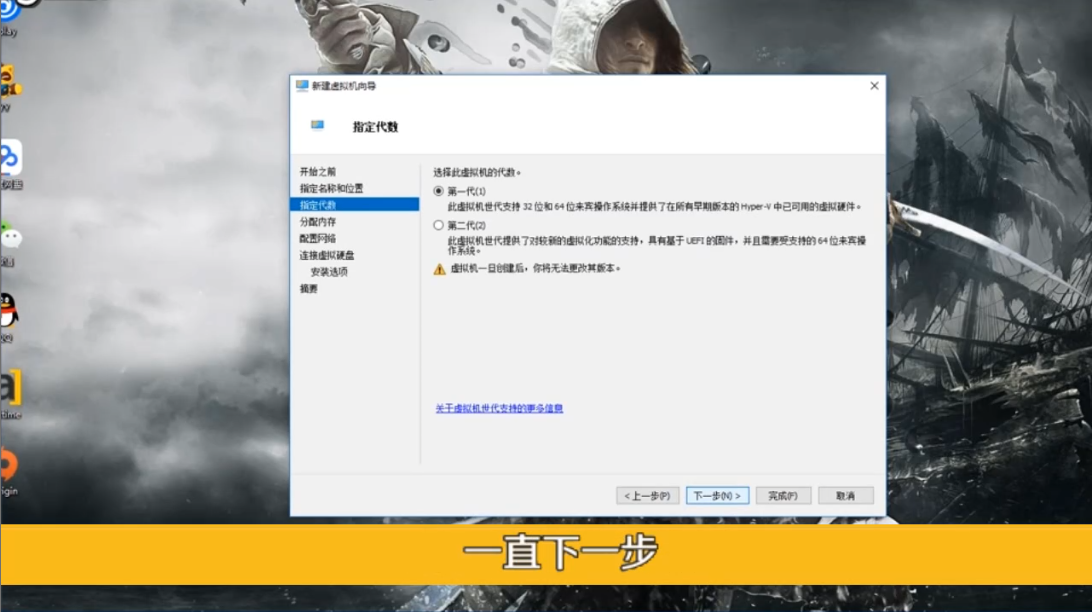Open the QQ penguin desktop icon
Viewport: 1092px width, 612px height.
pyautogui.click(x=8, y=311)
